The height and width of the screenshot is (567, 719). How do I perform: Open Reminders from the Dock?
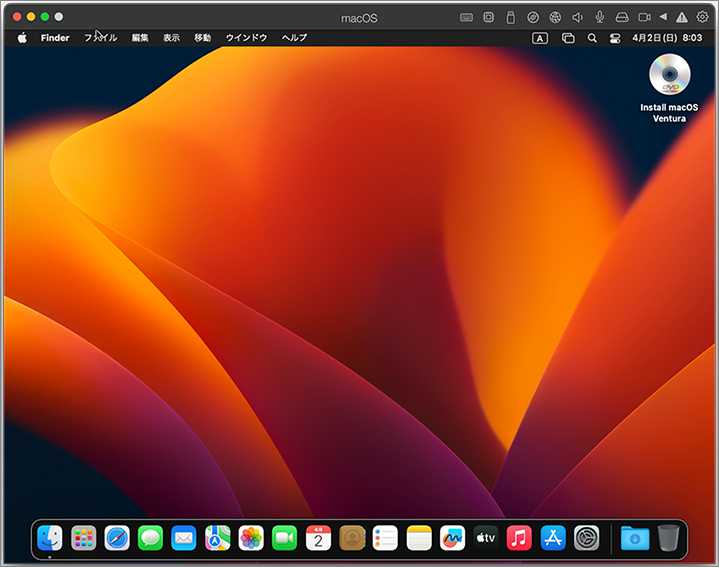(x=385, y=538)
